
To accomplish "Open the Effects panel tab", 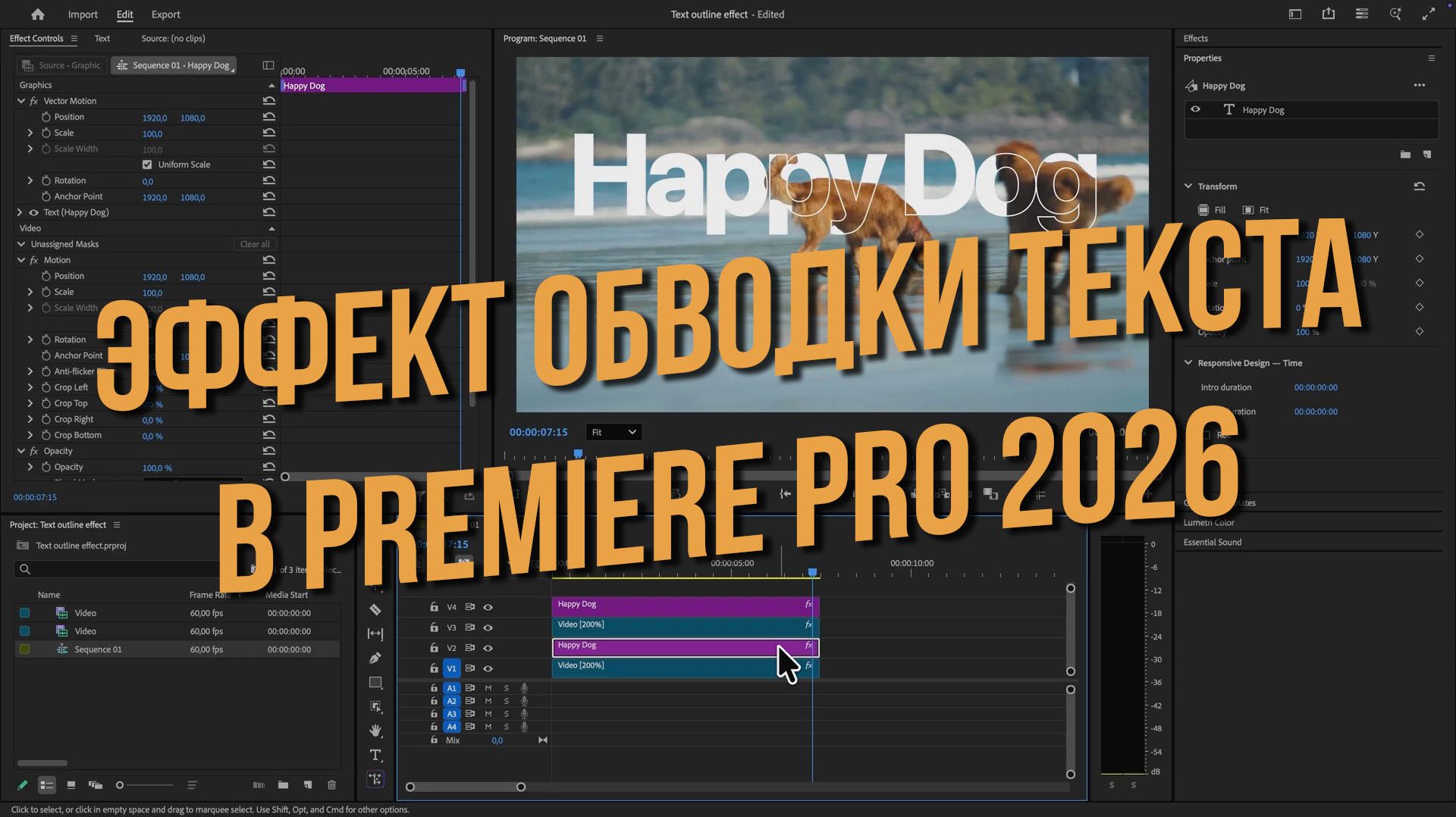I will [1196, 39].
